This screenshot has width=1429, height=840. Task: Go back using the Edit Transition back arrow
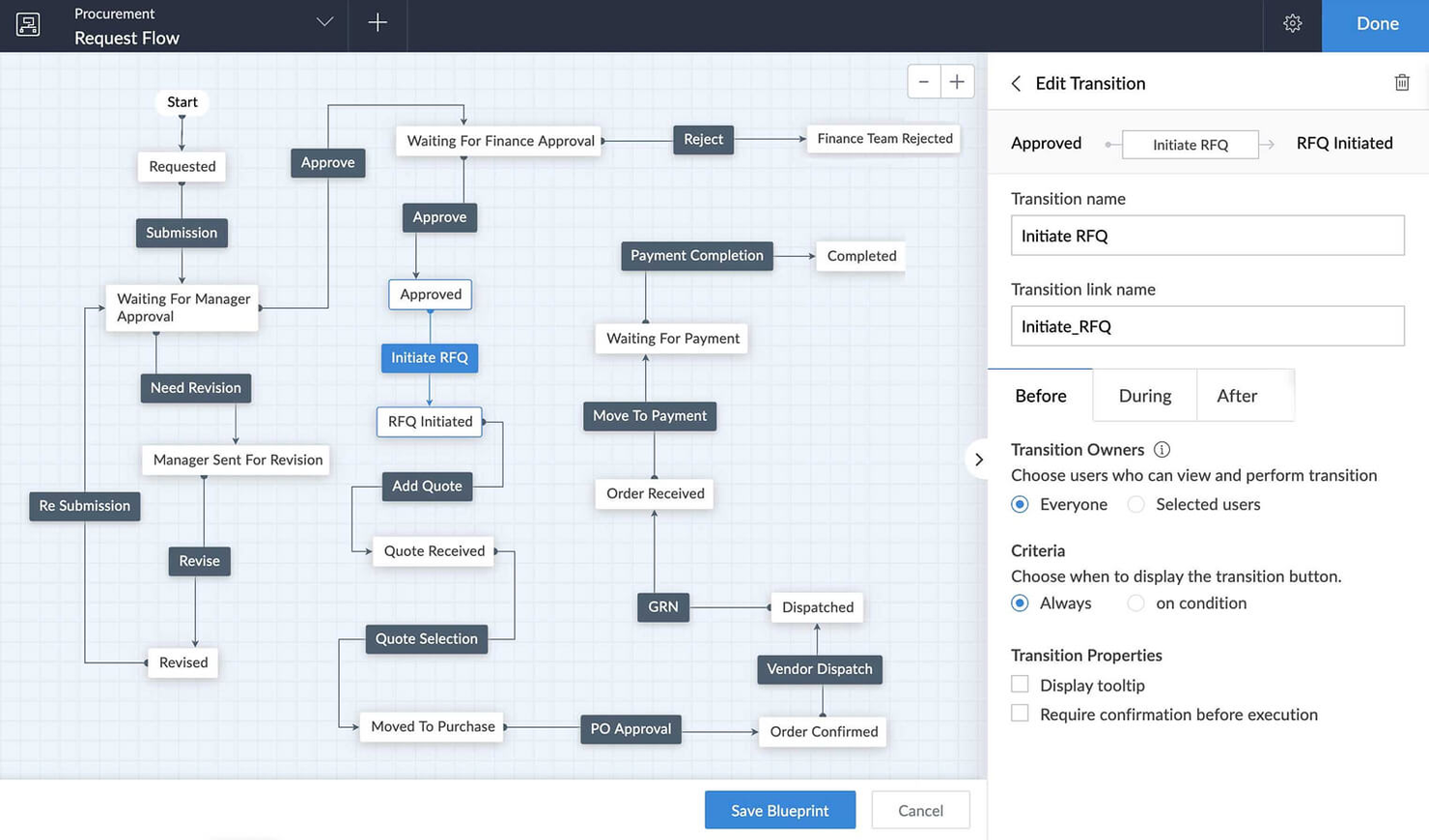click(1015, 84)
